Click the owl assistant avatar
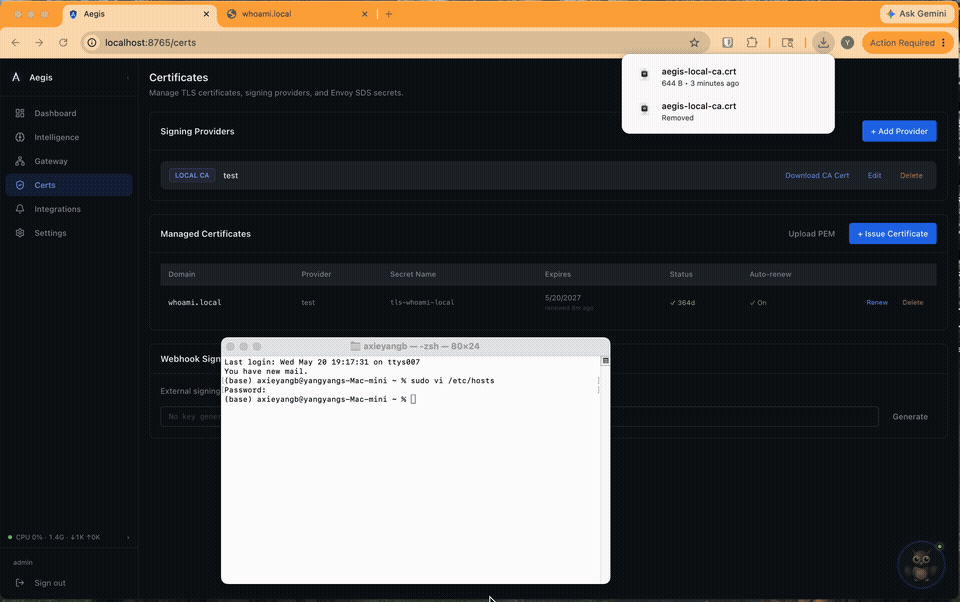The image size is (960, 602). pos(921,563)
